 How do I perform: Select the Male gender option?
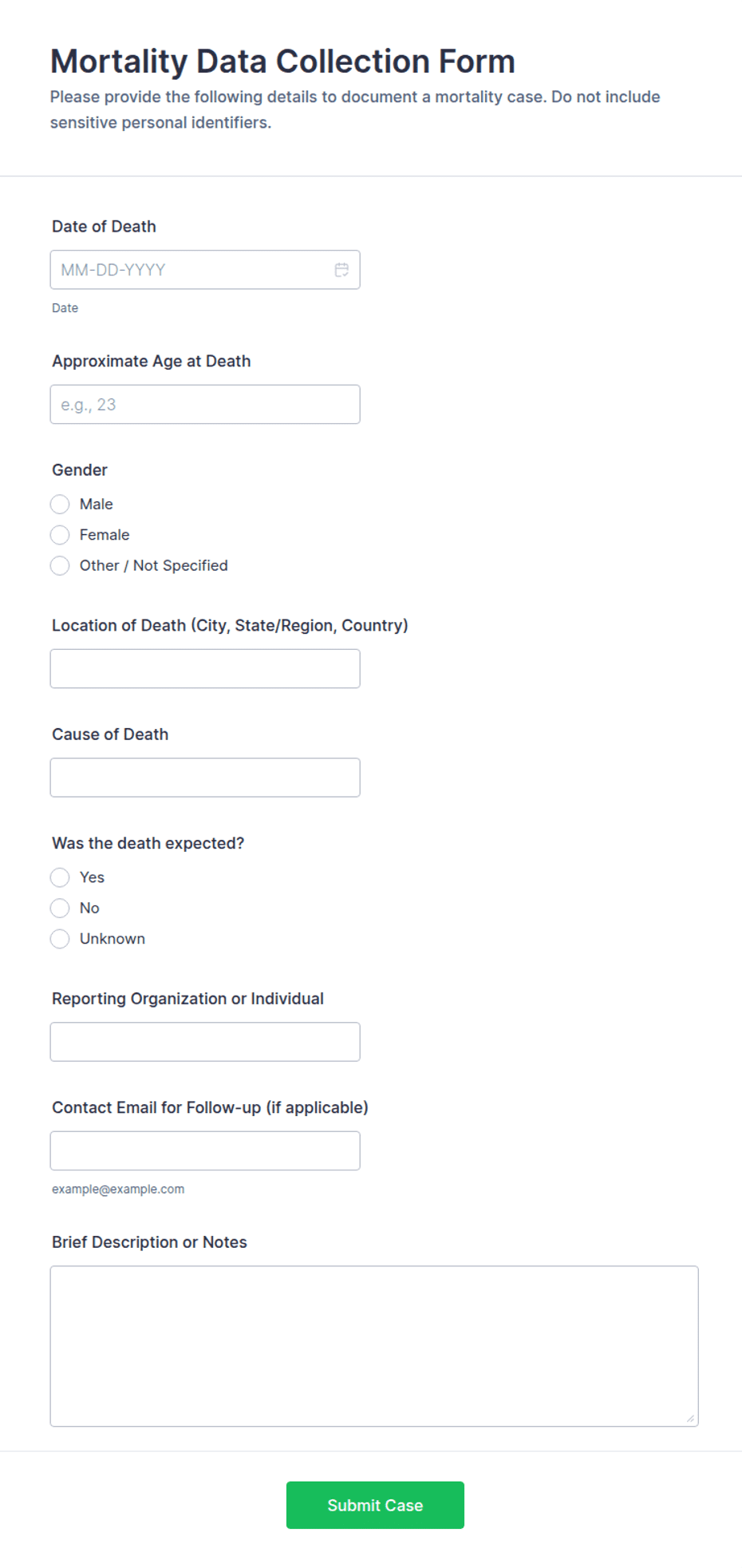click(60, 505)
